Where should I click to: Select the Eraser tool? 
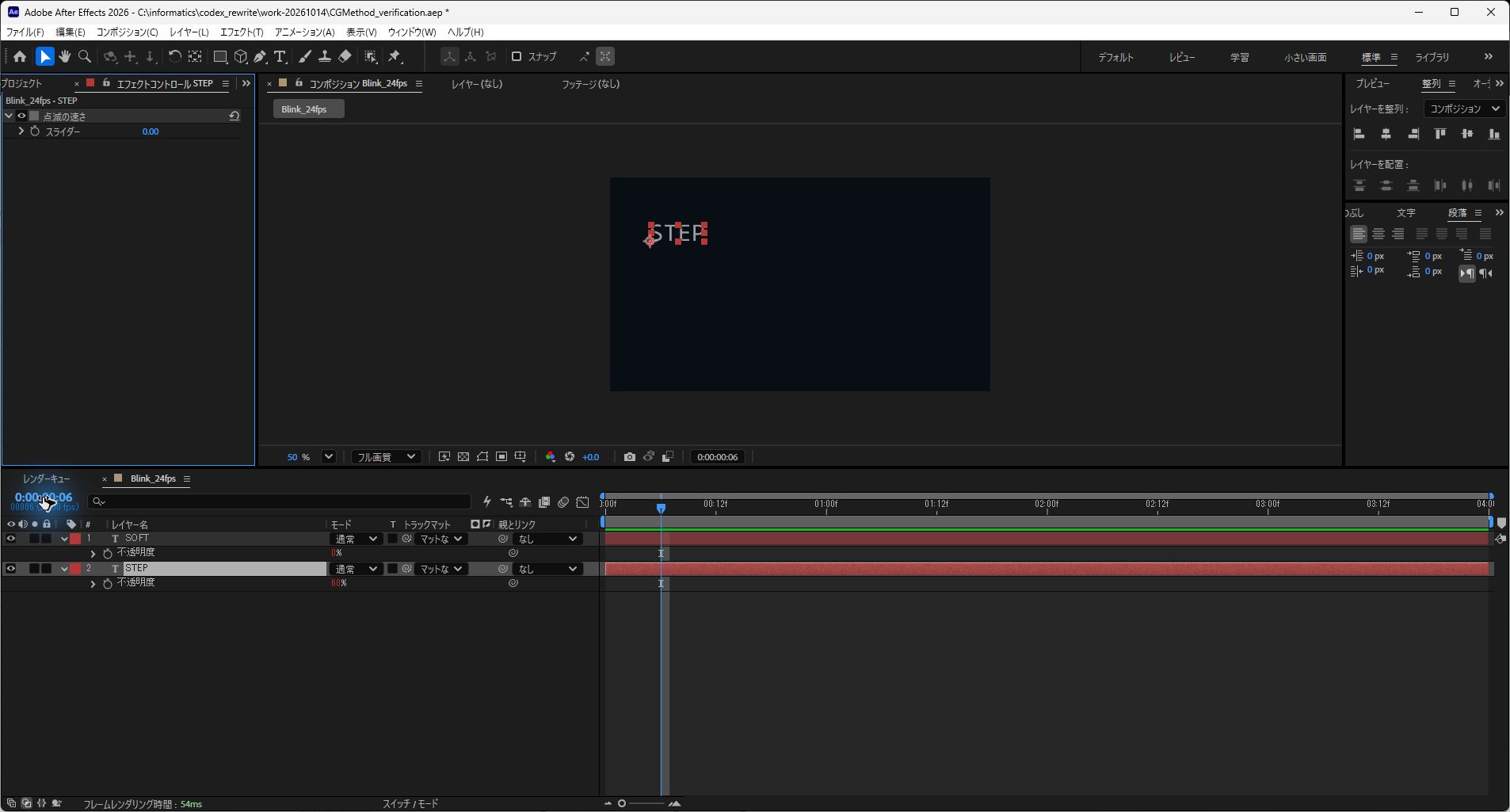pos(345,57)
